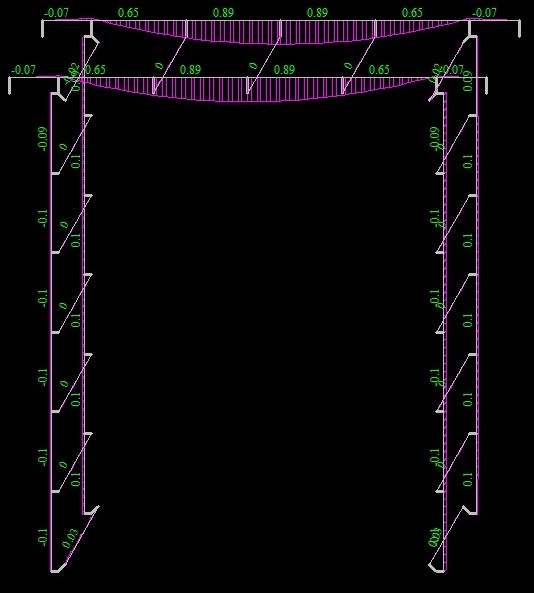Viewport: 534px width, 593px height.
Task: Click the left 0.65 value on lower beam
Action: click(x=95, y=70)
